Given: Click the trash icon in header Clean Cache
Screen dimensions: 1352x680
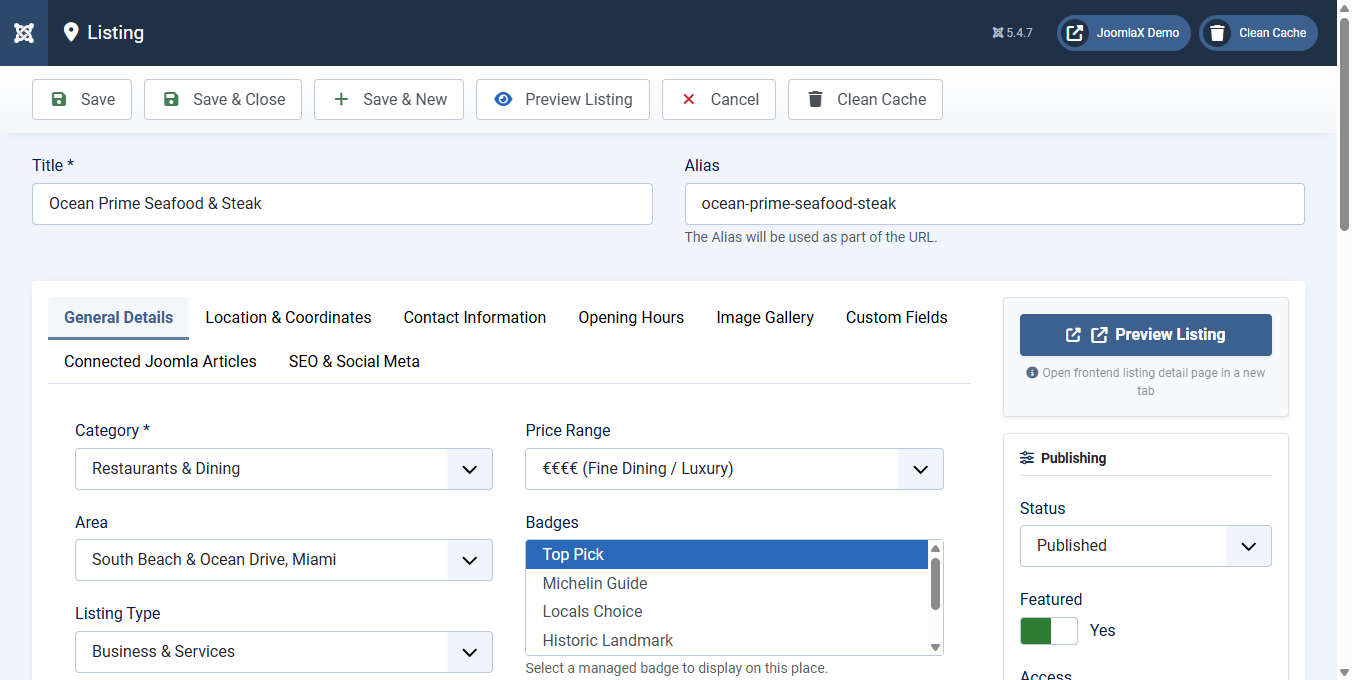Looking at the screenshot, I should tap(1217, 33).
